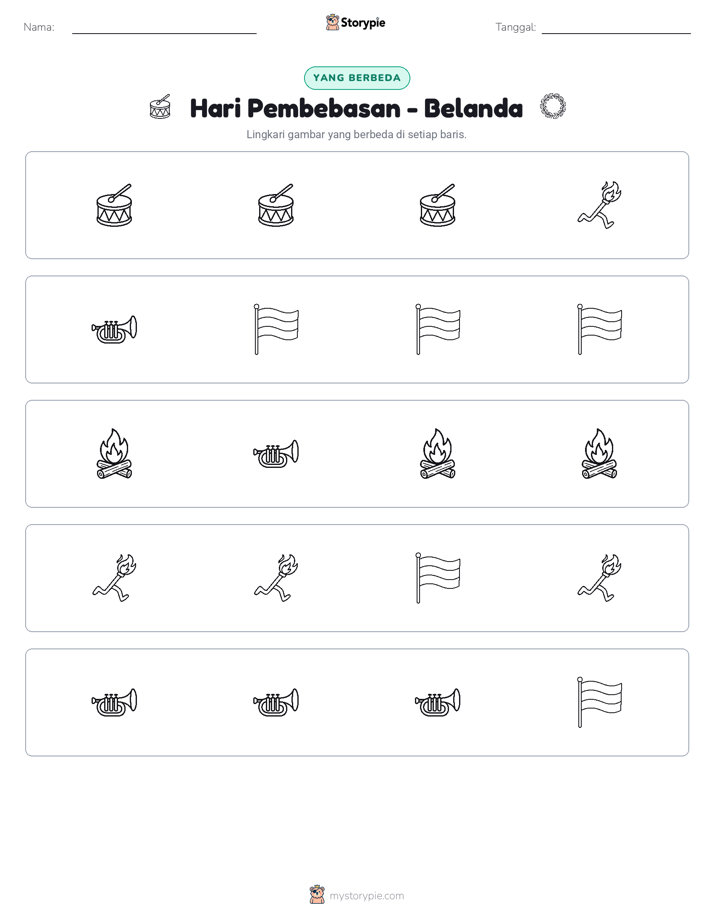This screenshot has height=924, width=714.
Task: Click the wreath icon beside the title
Action: pos(553,107)
